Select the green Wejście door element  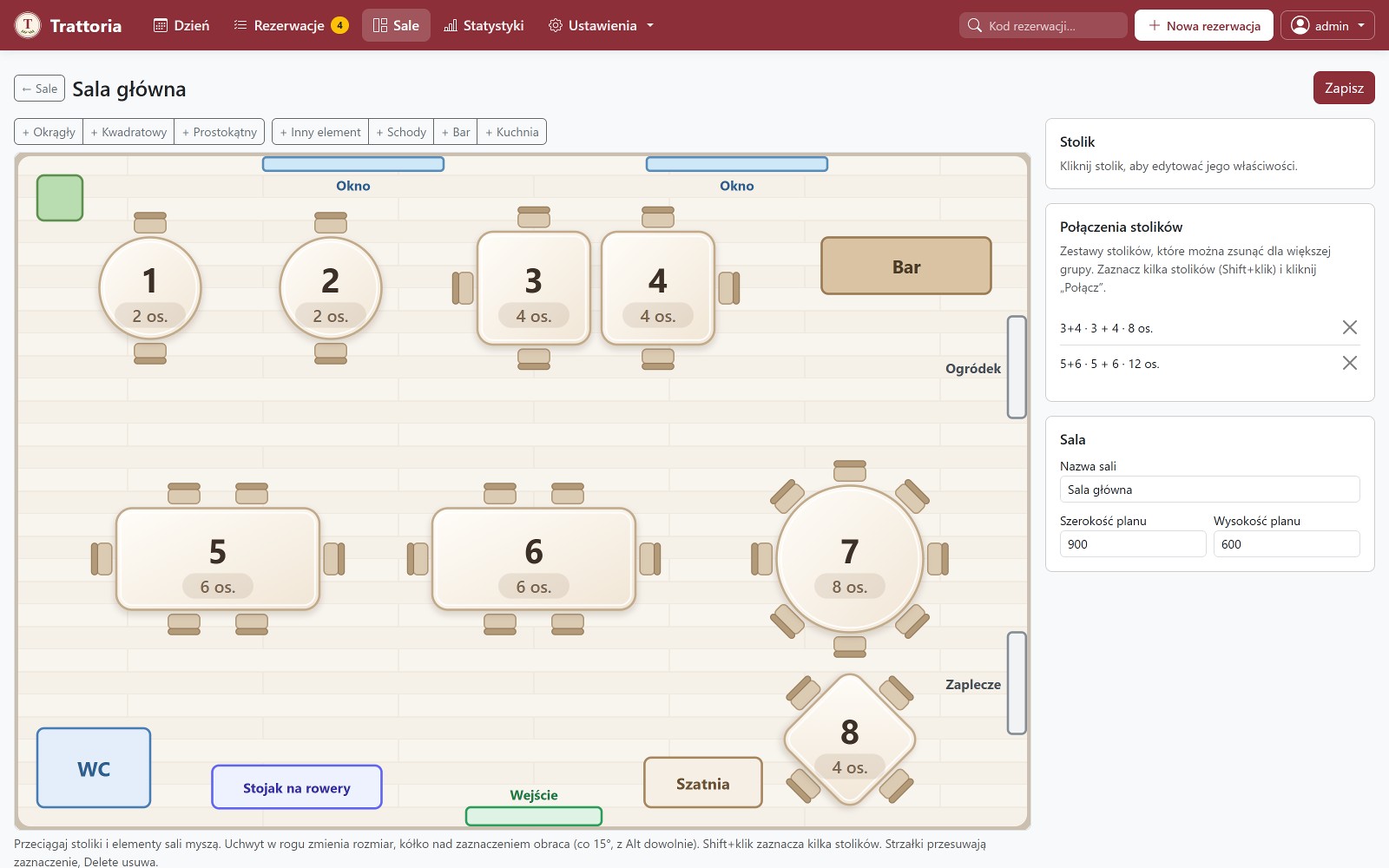click(x=534, y=816)
